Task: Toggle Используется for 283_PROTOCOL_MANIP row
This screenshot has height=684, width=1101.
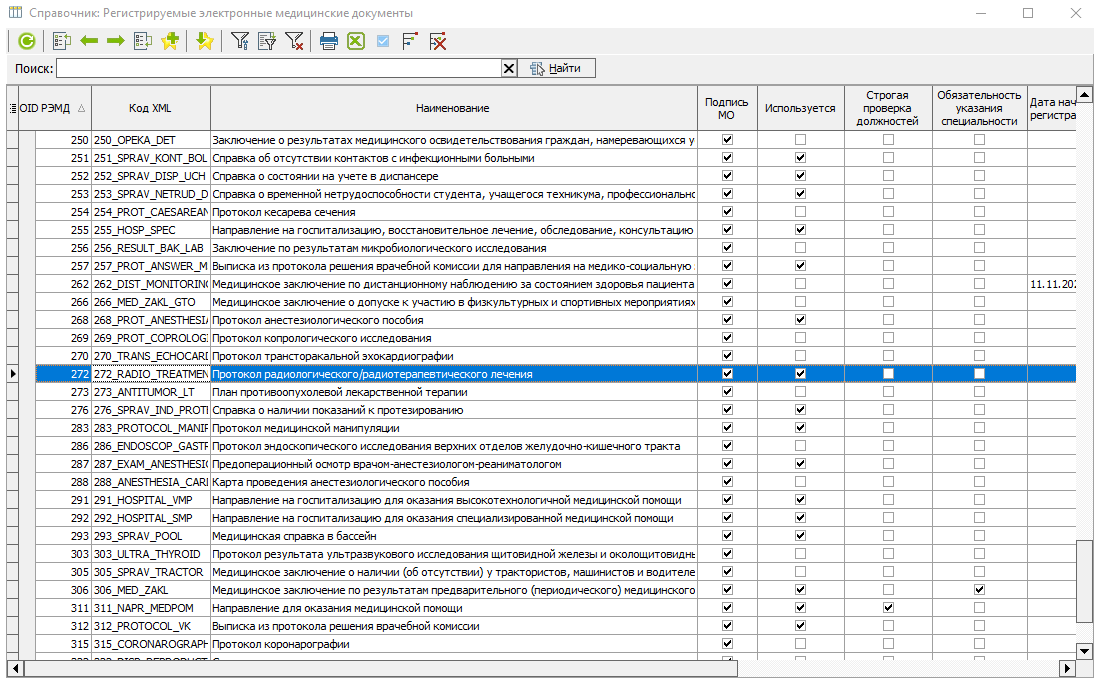Action: click(x=800, y=428)
